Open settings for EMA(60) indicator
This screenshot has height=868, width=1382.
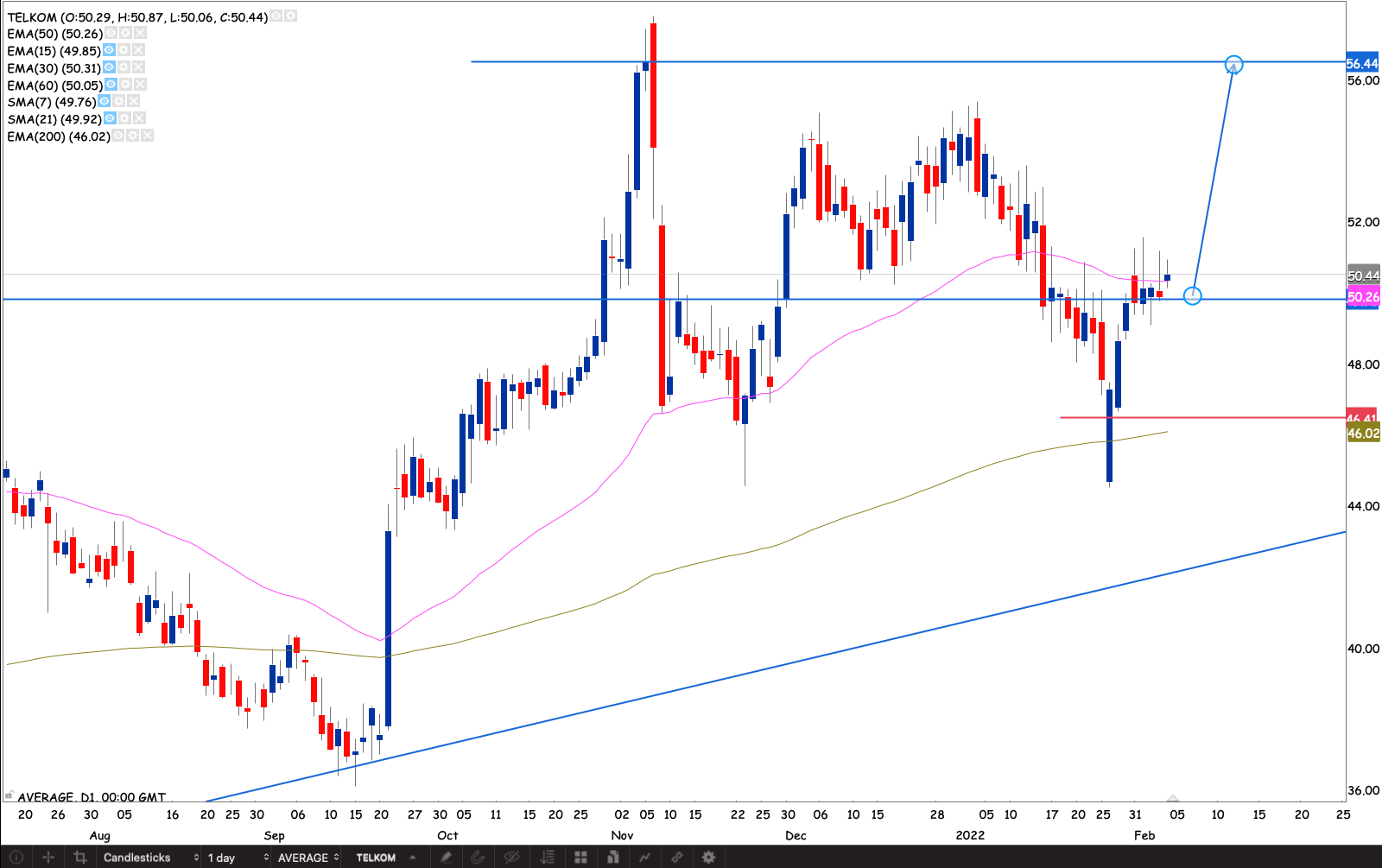pyautogui.click(x=126, y=85)
